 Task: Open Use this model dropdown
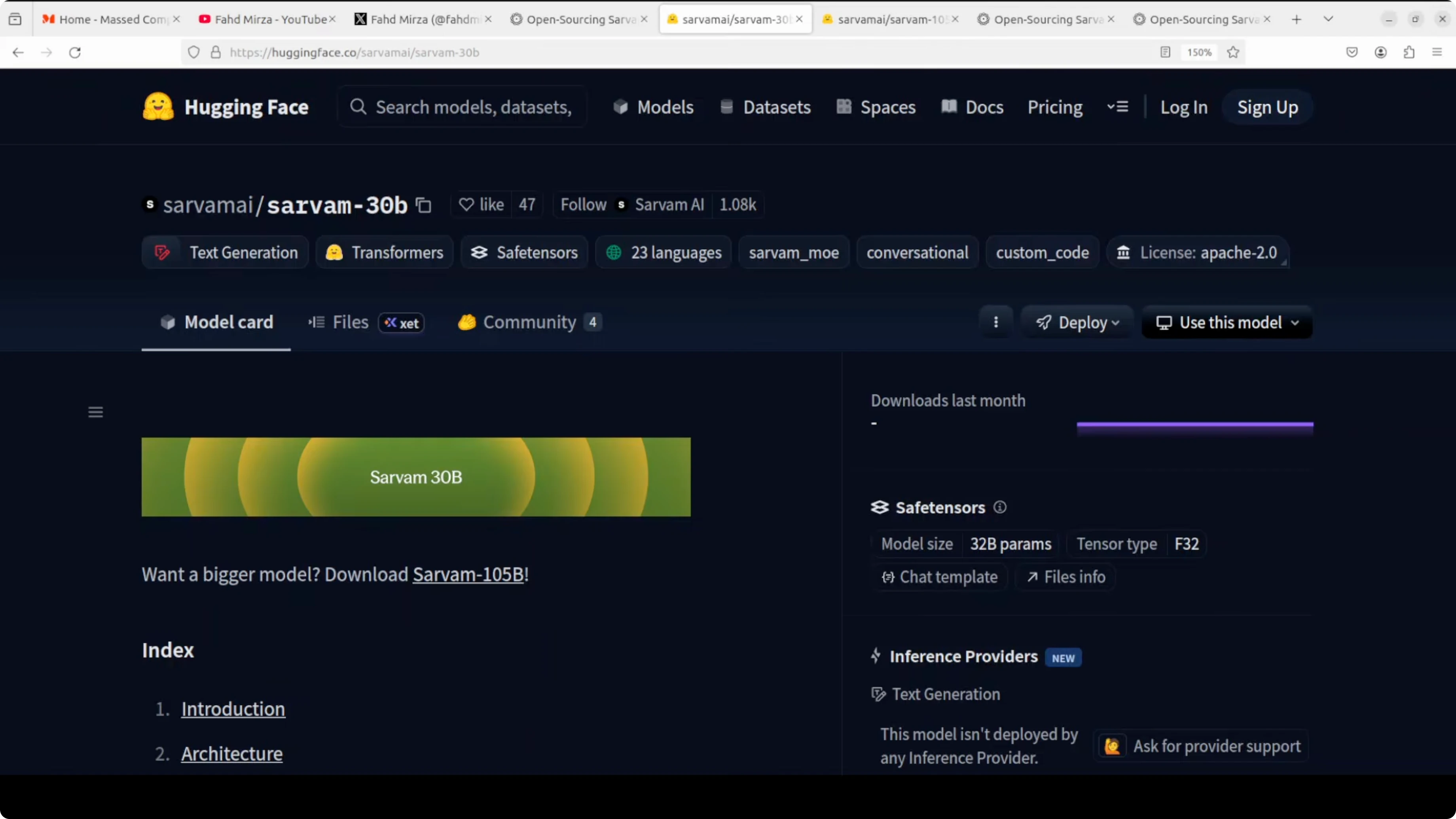[x=1227, y=322]
